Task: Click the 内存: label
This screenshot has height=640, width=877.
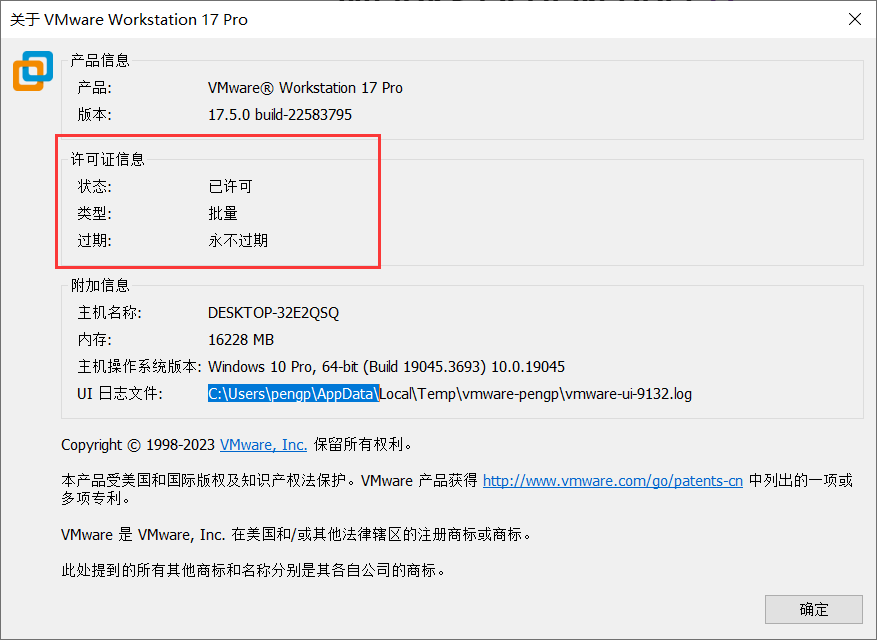Action: [x=95, y=340]
